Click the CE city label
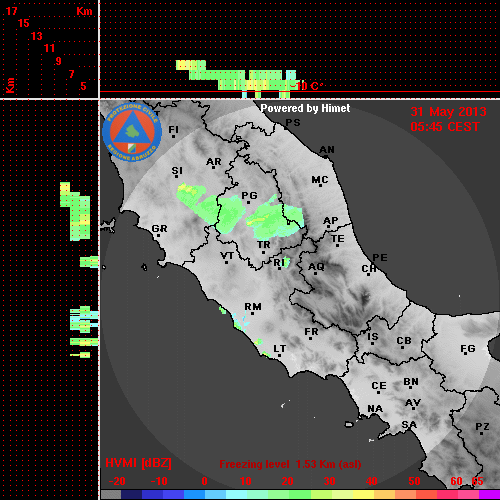Viewport: 500px width, 500px height. (x=379, y=386)
